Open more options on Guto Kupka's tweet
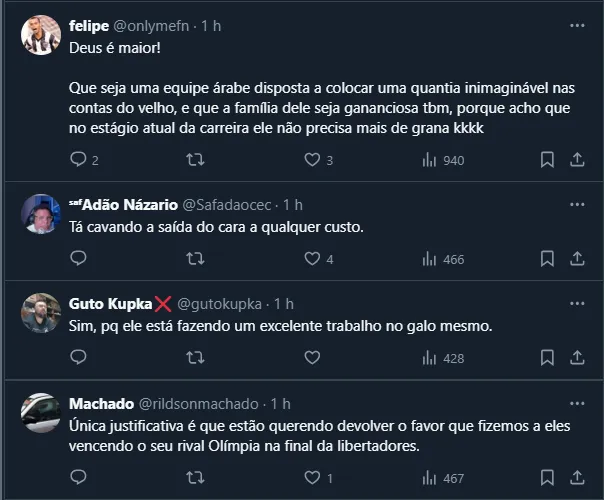The image size is (604, 500). [577, 303]
